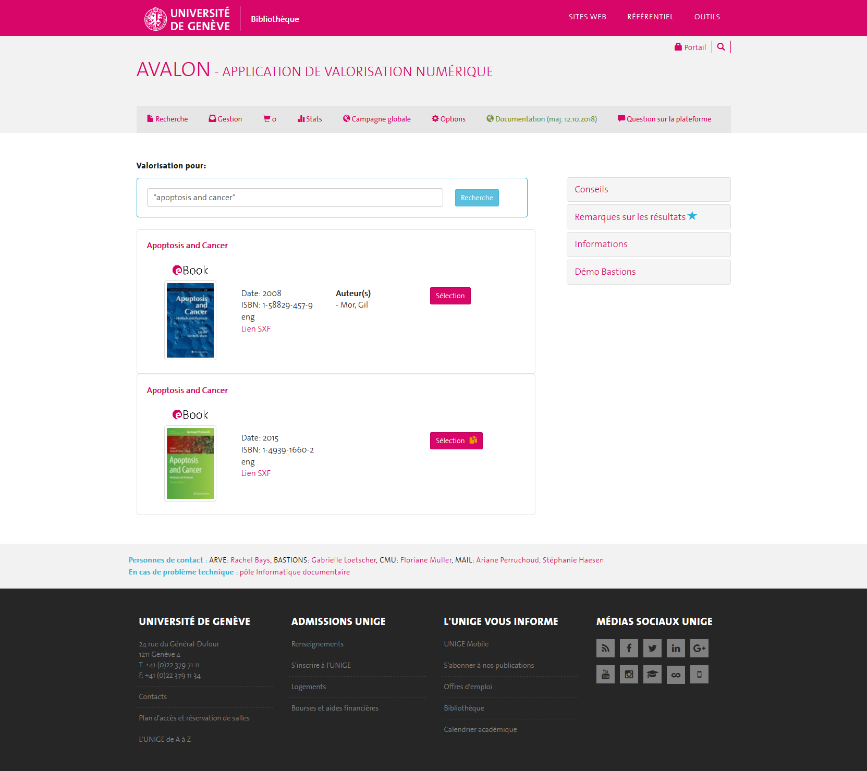Open the Options navigation item

[x=448, y=119]
